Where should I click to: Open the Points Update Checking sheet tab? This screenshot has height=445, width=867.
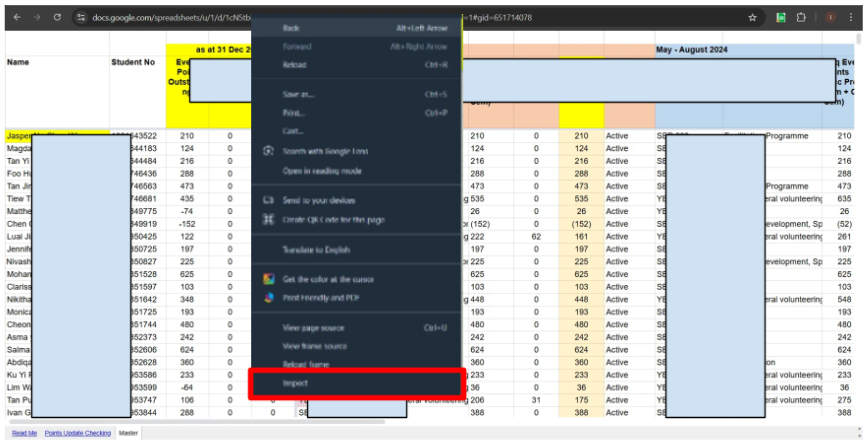pyautogui.click(x=78, y=433)
